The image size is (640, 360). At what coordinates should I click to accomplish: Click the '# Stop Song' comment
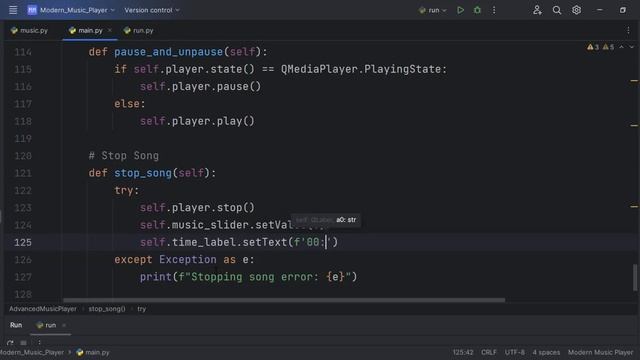point(123,156)
